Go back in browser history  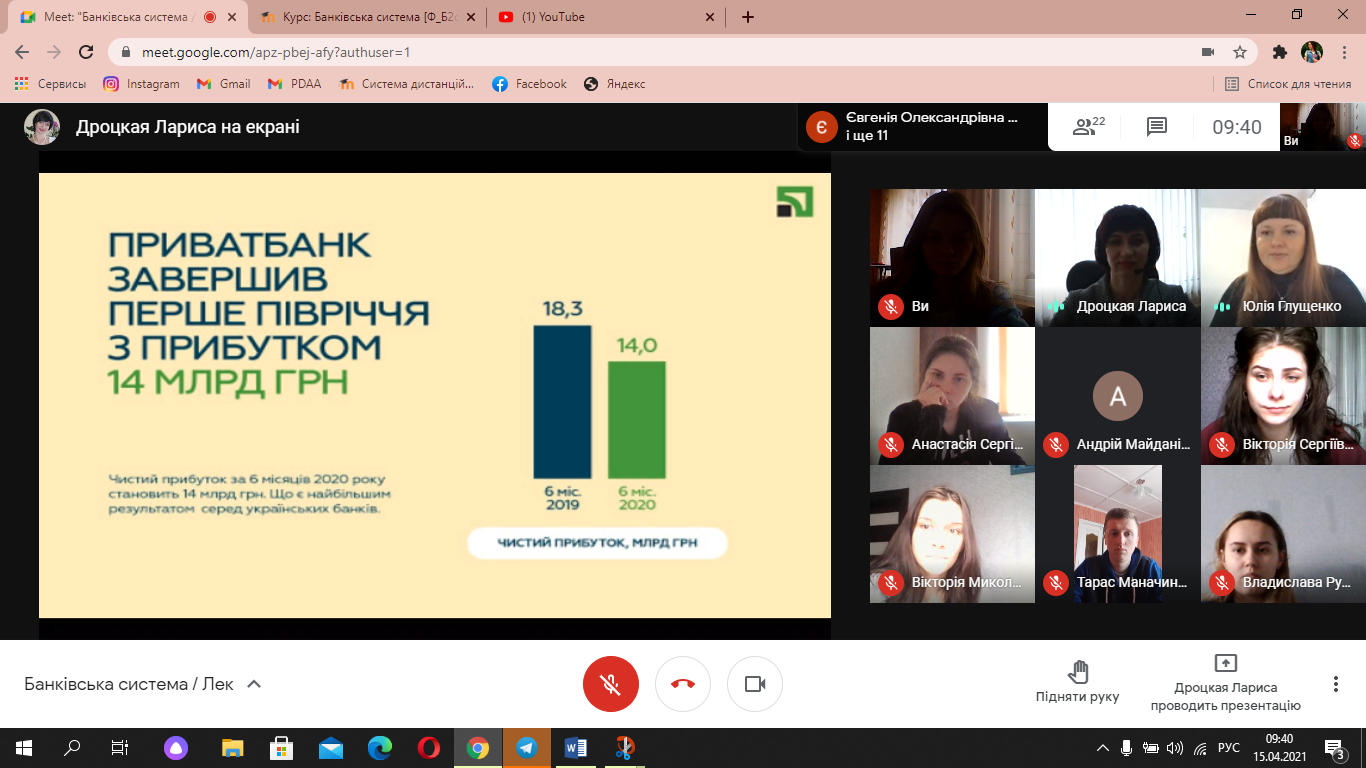tap(22, 52)
